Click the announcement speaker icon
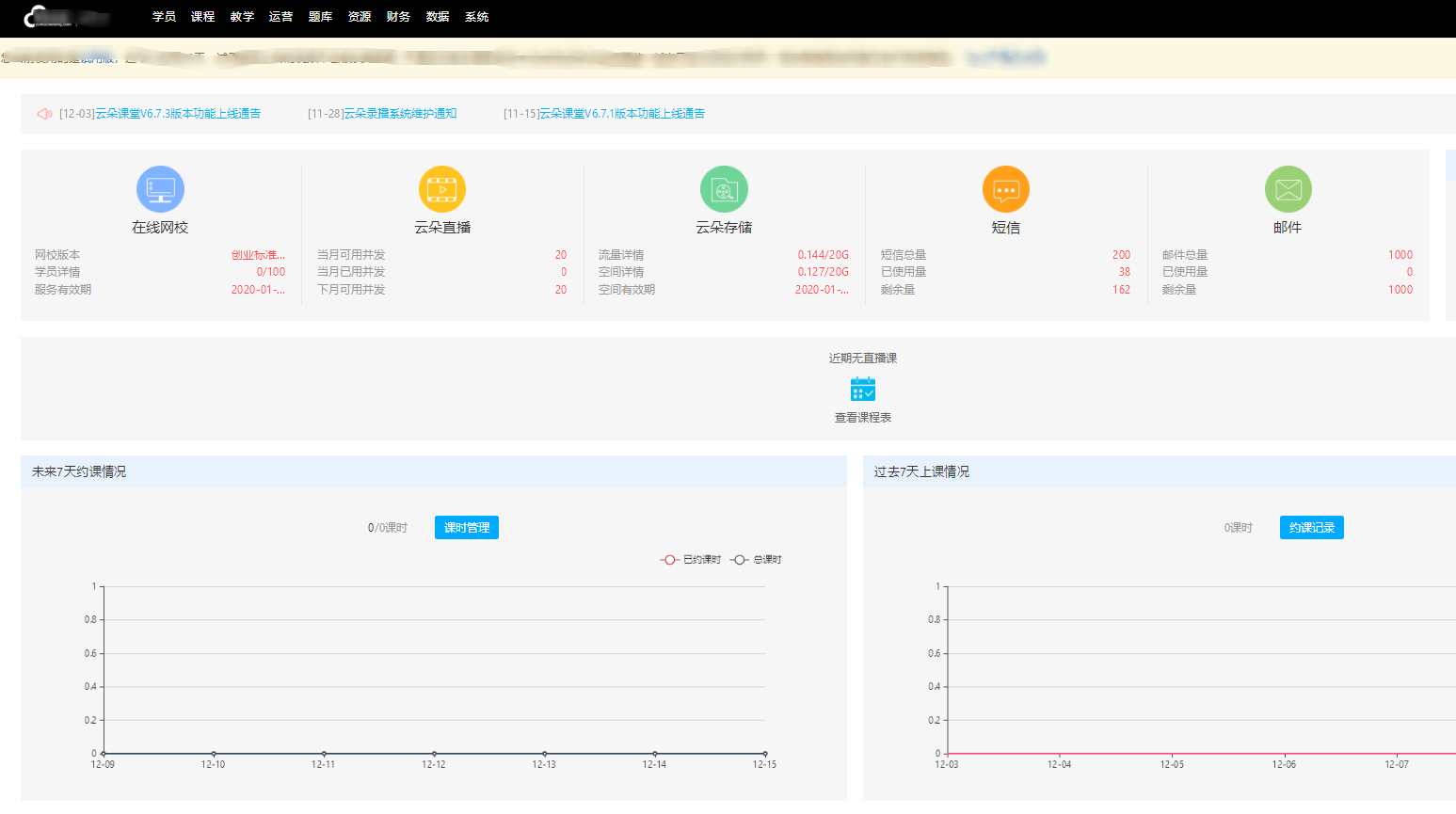1456x814 pixels. (44, 114)
